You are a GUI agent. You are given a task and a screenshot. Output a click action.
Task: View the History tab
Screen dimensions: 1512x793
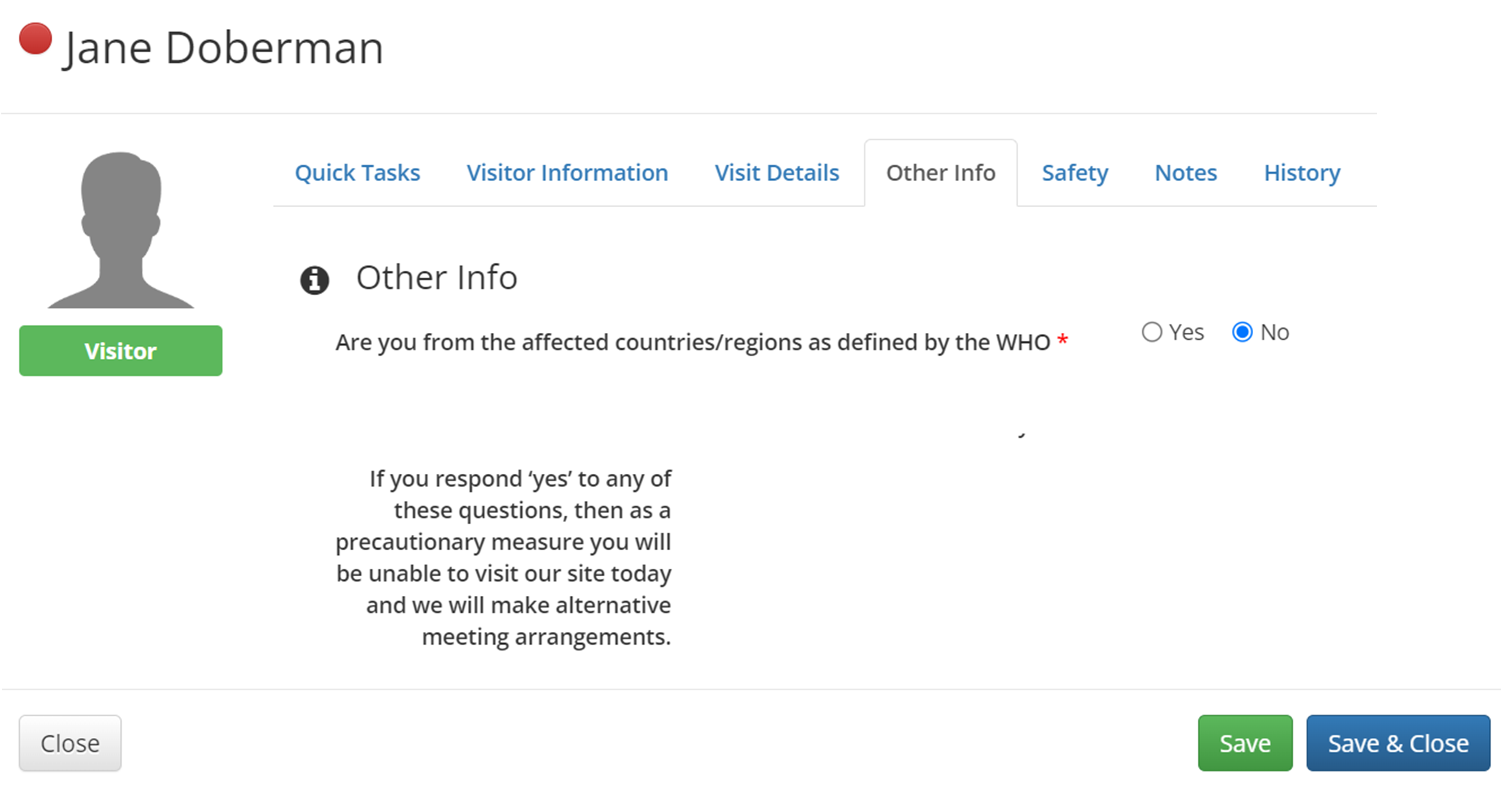(x=1302, y=173)
